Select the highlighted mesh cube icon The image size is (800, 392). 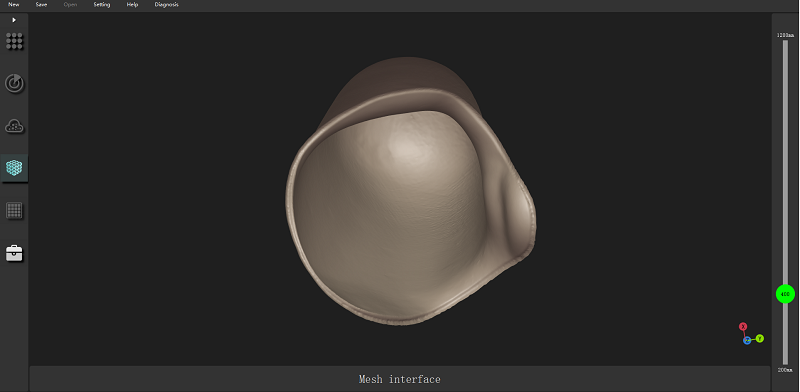pos(14,168)
